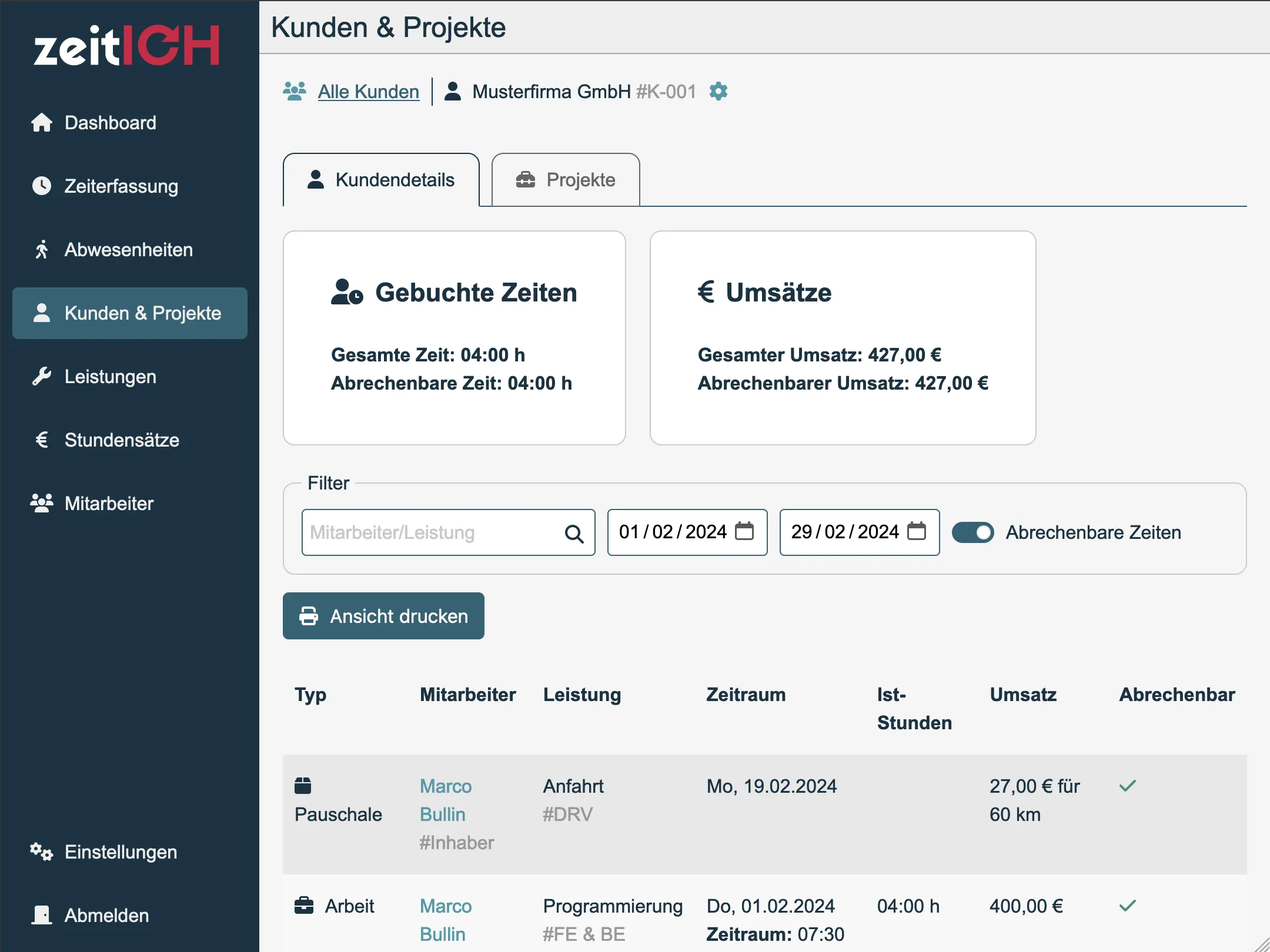Go to Dashboard in the sidebar
Image resolution: width=1270 pixels, height=952 pixels.
pyautogui.click(x=129, y=123)
